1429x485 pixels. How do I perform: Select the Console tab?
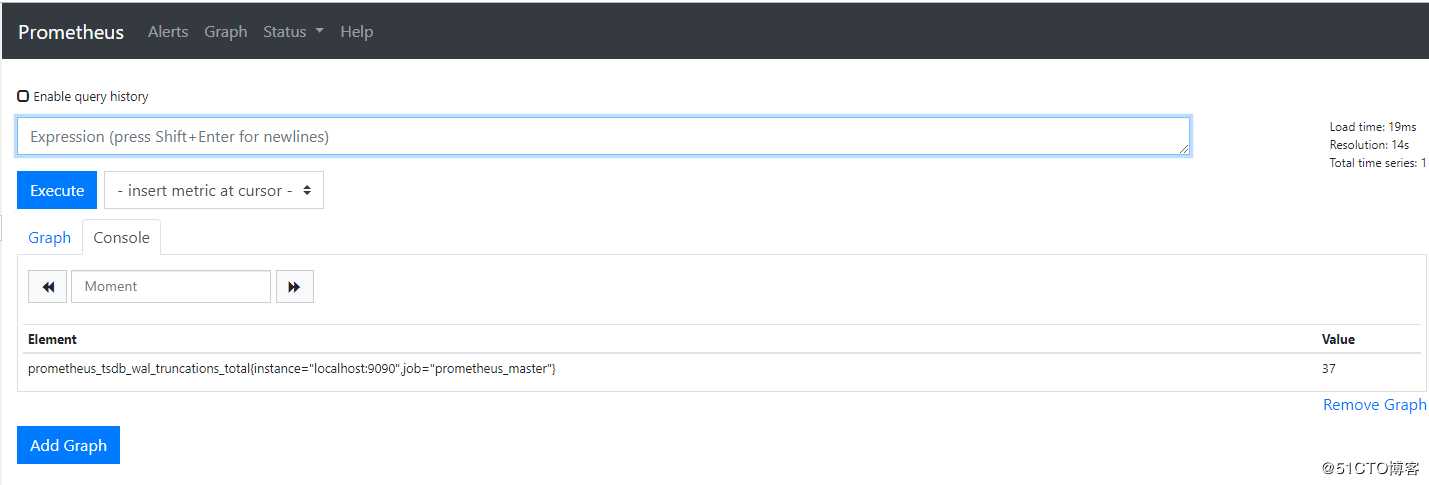[x=121, y=237]
